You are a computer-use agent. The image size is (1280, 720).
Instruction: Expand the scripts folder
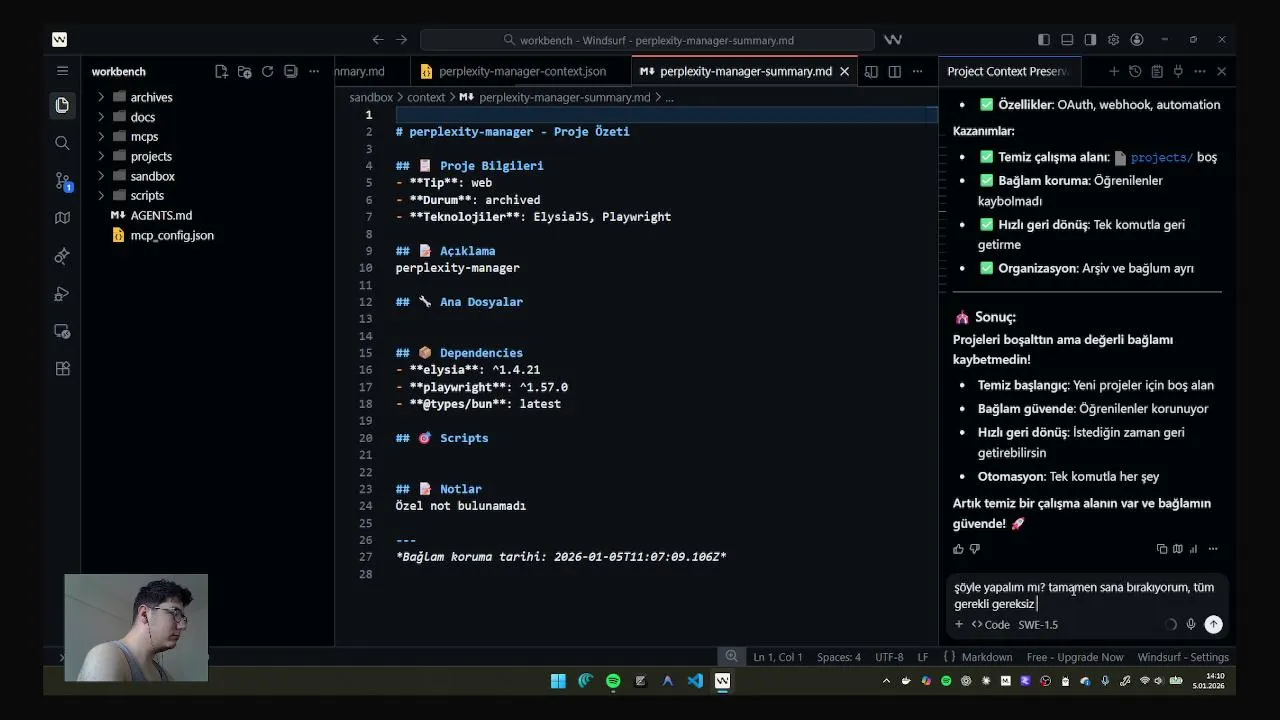coord(147,196)
